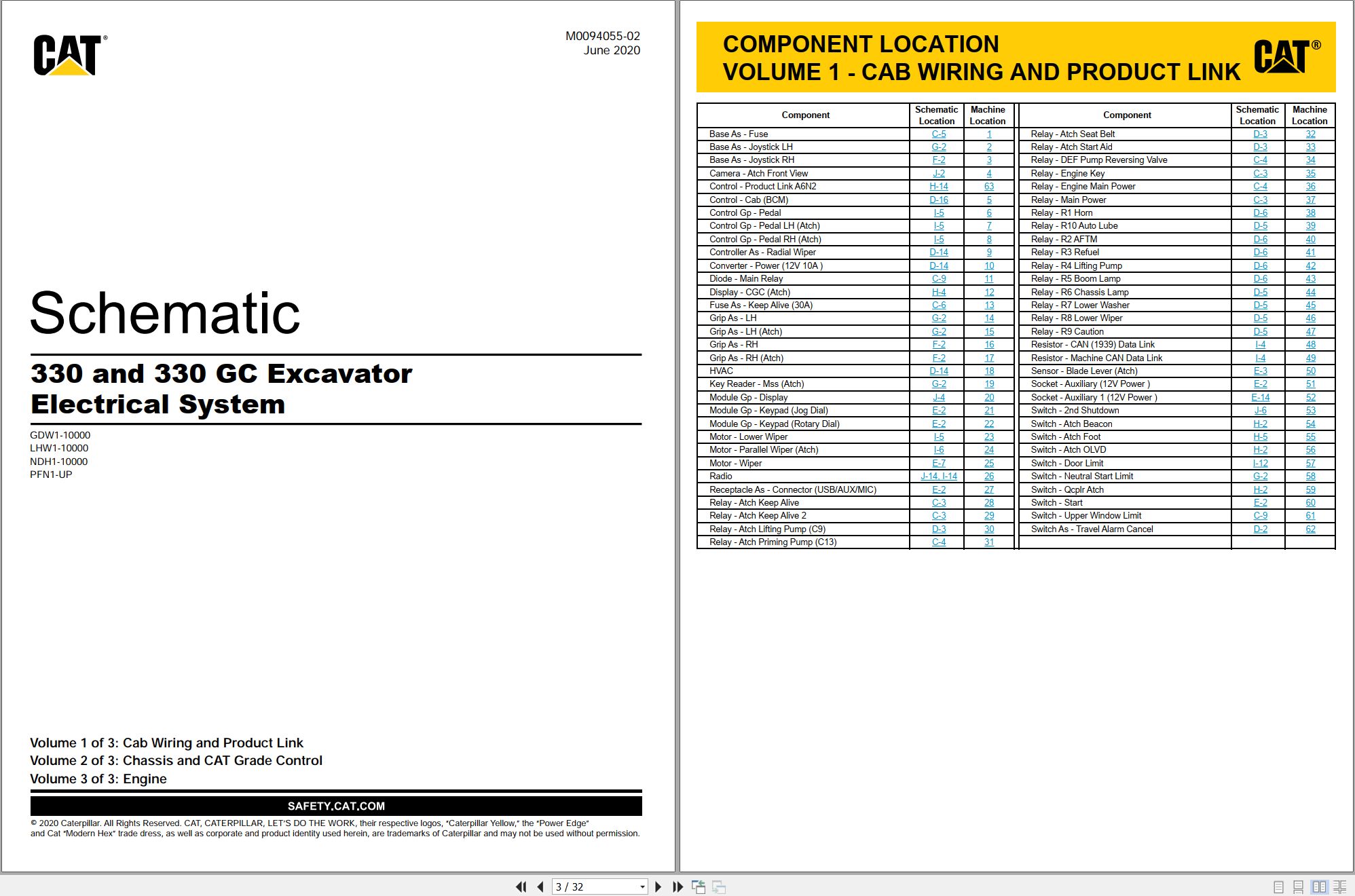Click the Controller As - Radial Wiper row
1355x896 pixels.
855,253
